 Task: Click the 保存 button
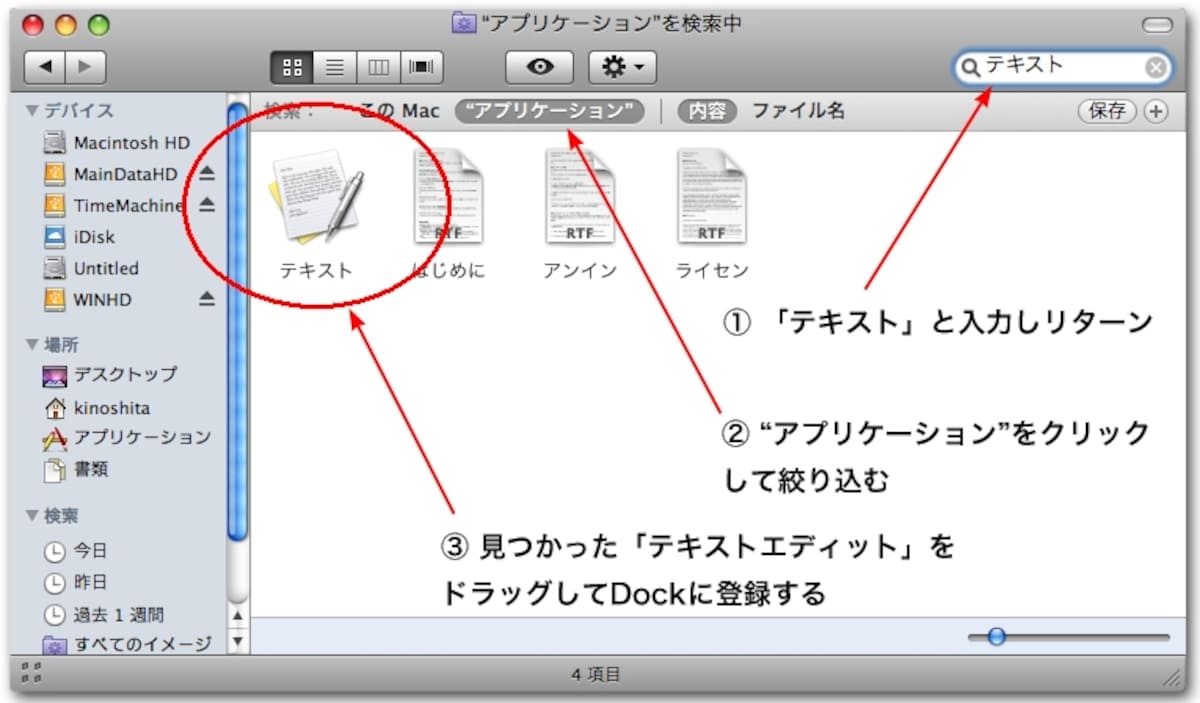tap(1106, 111)
